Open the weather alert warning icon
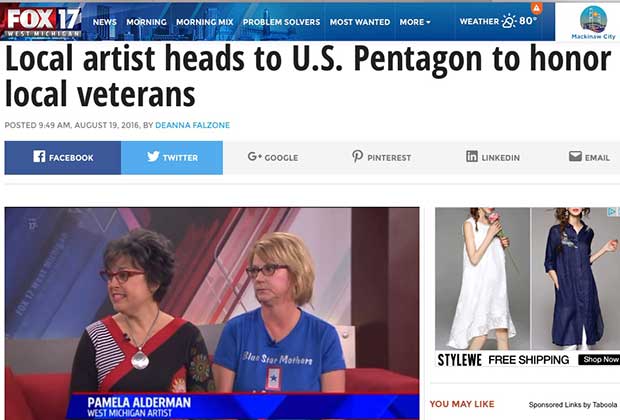 coord(537,8)
